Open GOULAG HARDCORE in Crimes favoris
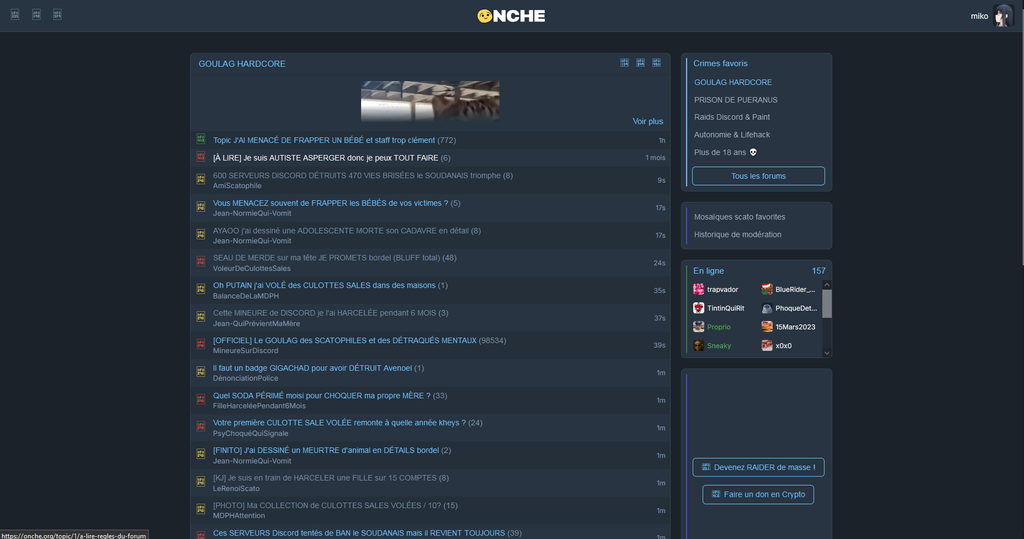This screenshot has height=539, width=1024. (733, 82)
